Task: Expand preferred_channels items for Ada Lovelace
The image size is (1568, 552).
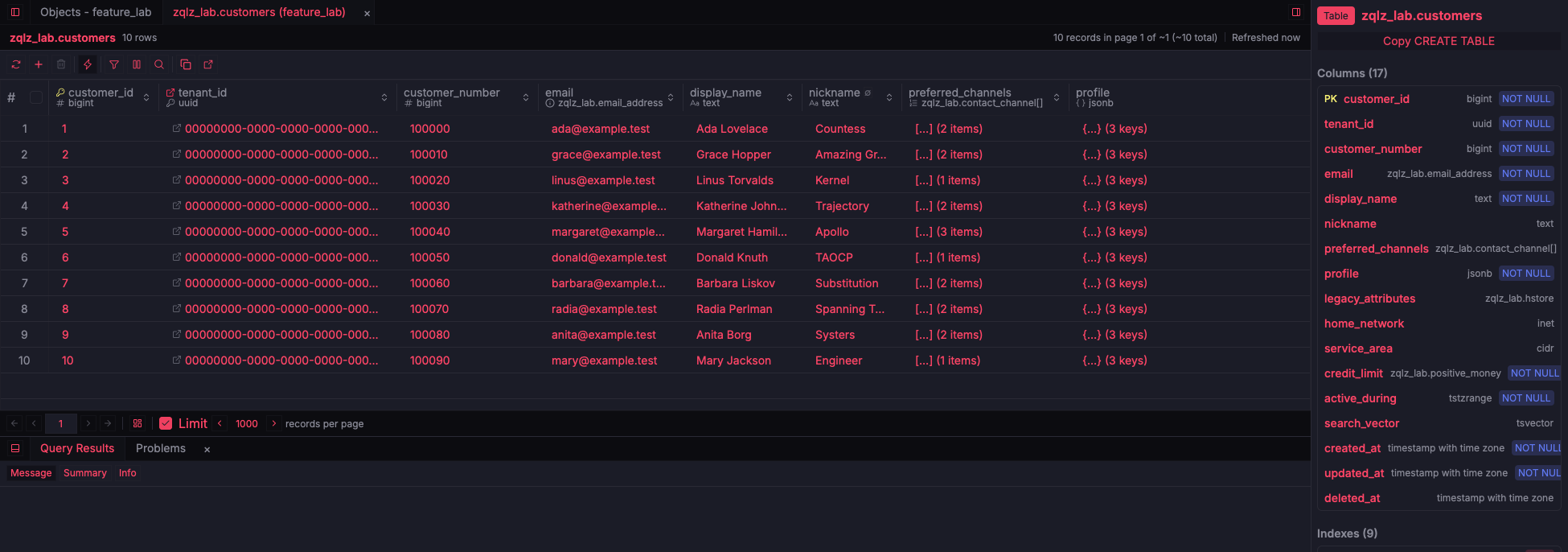Action: pos(949,129)
